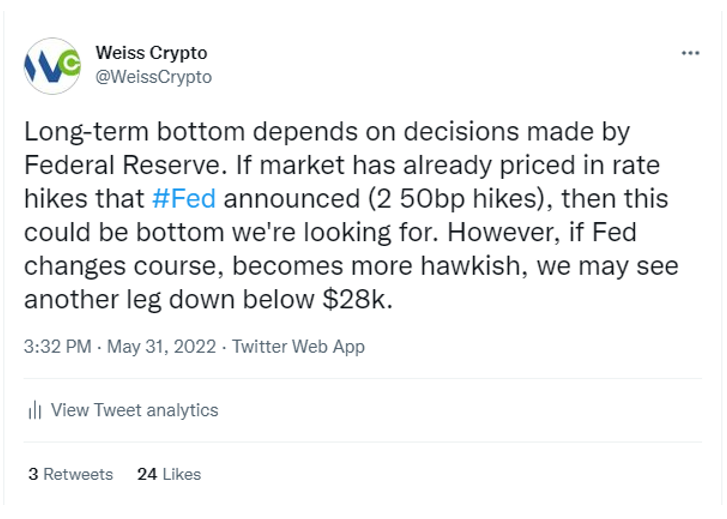Screen dimensions: 727x519
Task: Click the tweet's first line of text
Action: (327, 132)
